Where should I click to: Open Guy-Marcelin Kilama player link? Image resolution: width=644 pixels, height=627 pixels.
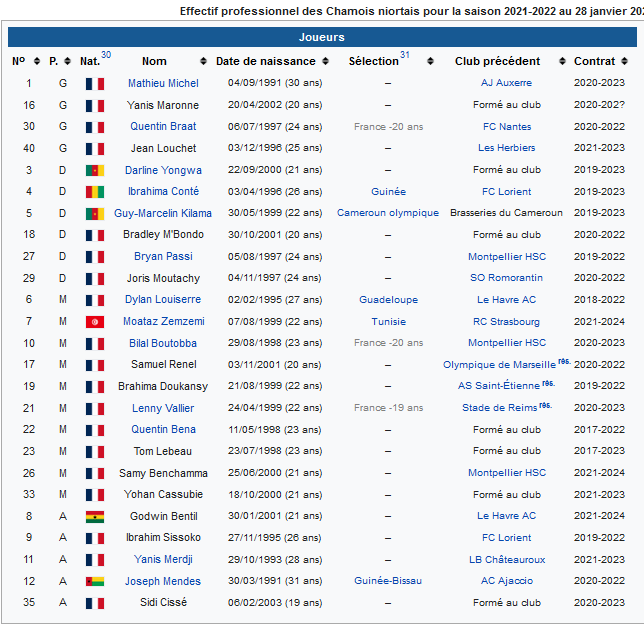[x=163, y=213]
